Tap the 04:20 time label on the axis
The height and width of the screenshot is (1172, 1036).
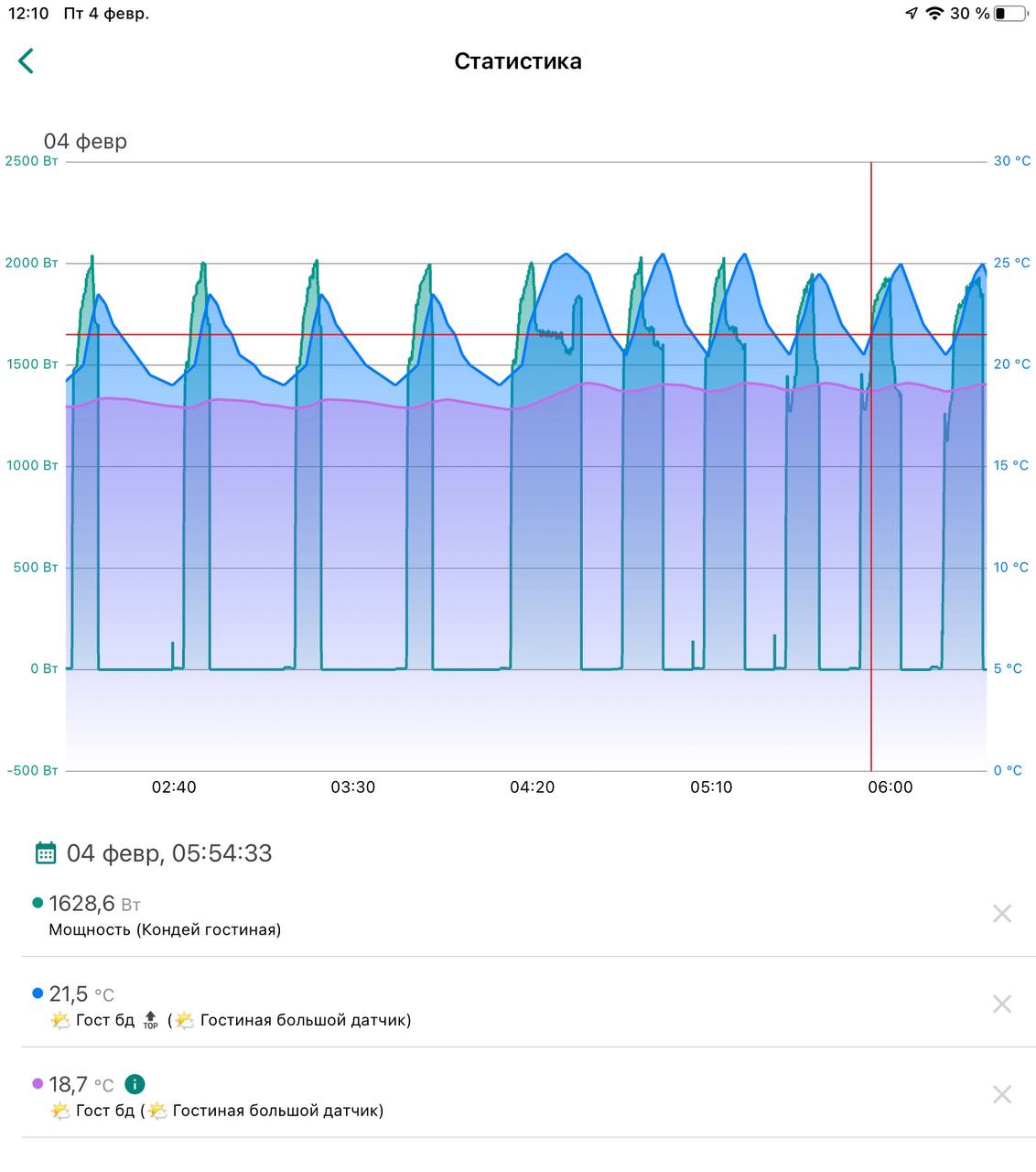(x=532, y=787)
